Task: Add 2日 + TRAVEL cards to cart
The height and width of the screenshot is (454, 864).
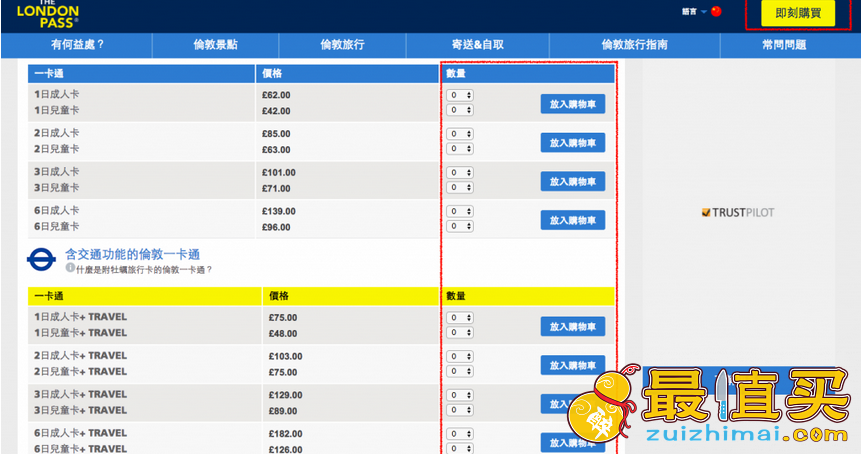Action: (573, 365)
